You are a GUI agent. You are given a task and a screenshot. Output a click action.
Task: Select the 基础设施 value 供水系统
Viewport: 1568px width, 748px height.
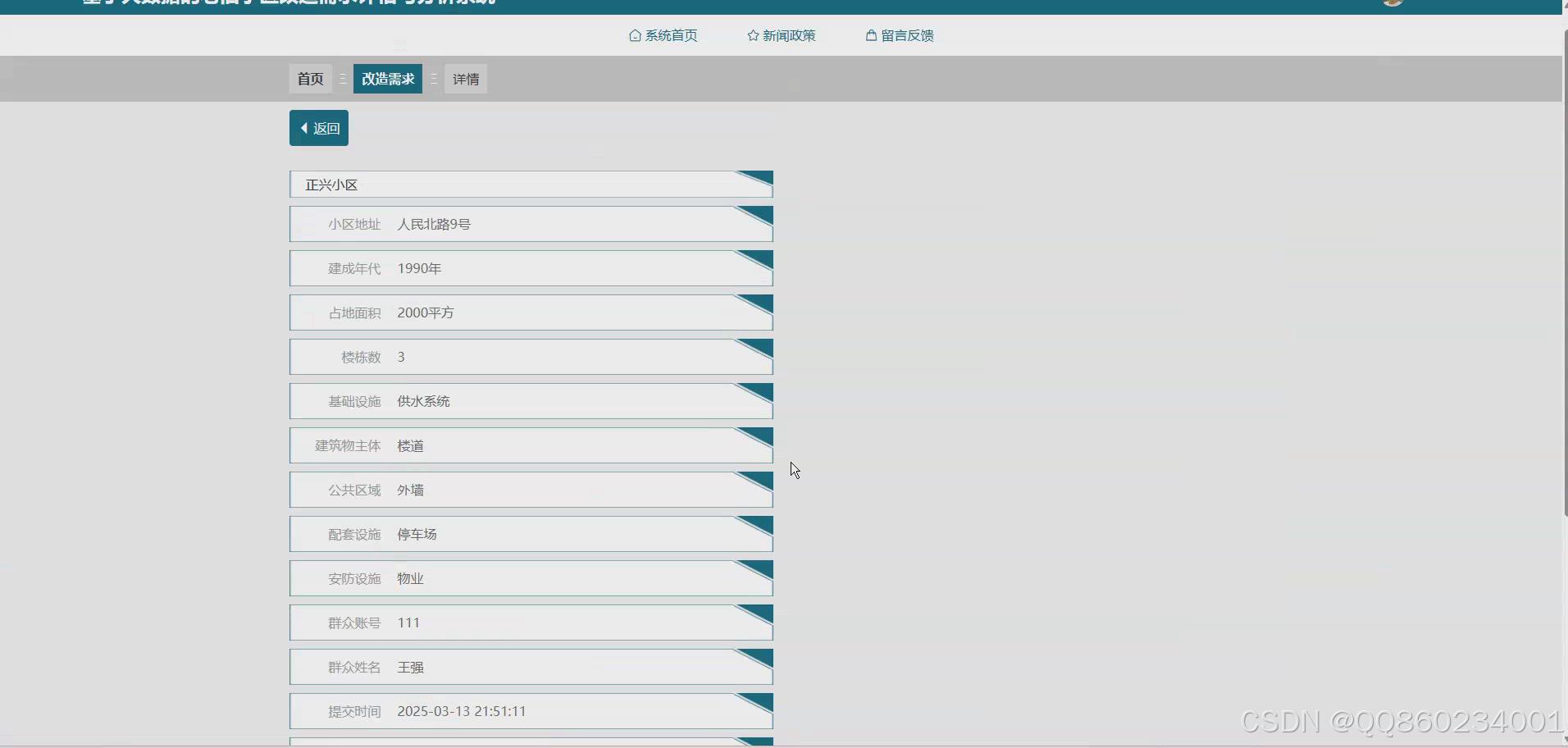pyautogui.click(x=423, y=401)
